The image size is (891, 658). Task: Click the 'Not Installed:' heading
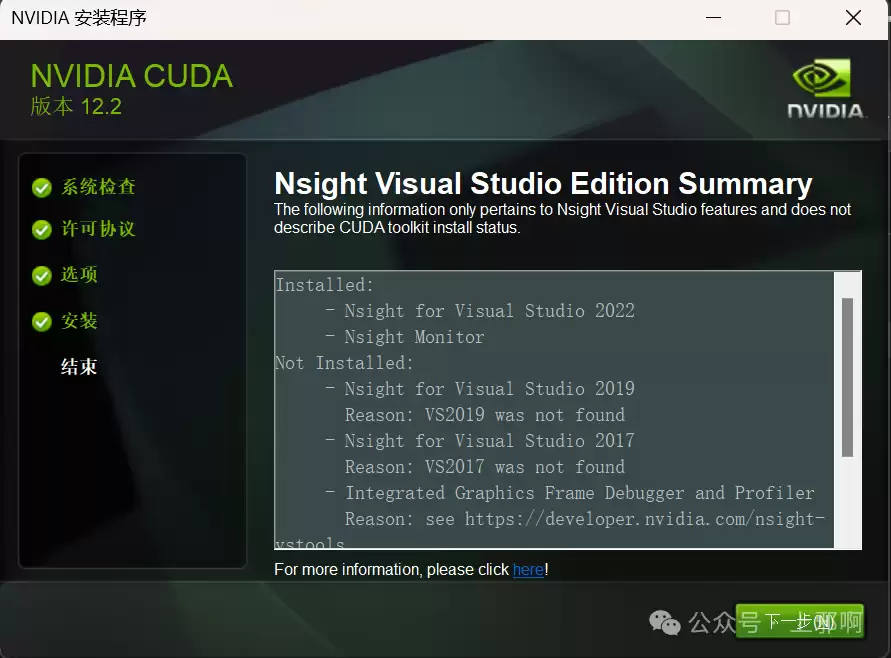[344, 363]
